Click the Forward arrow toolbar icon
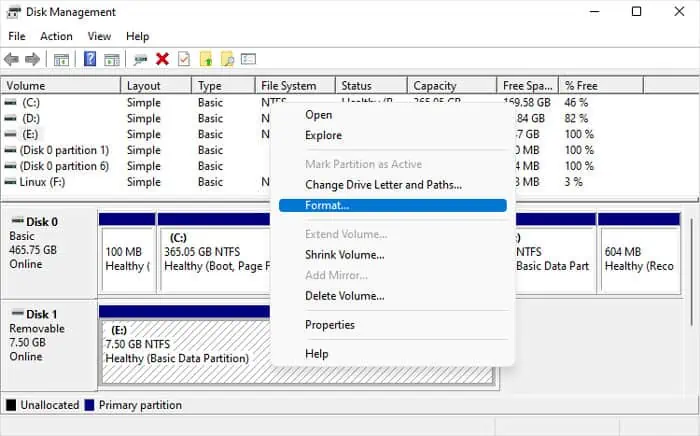 click(x=32, y=60)
